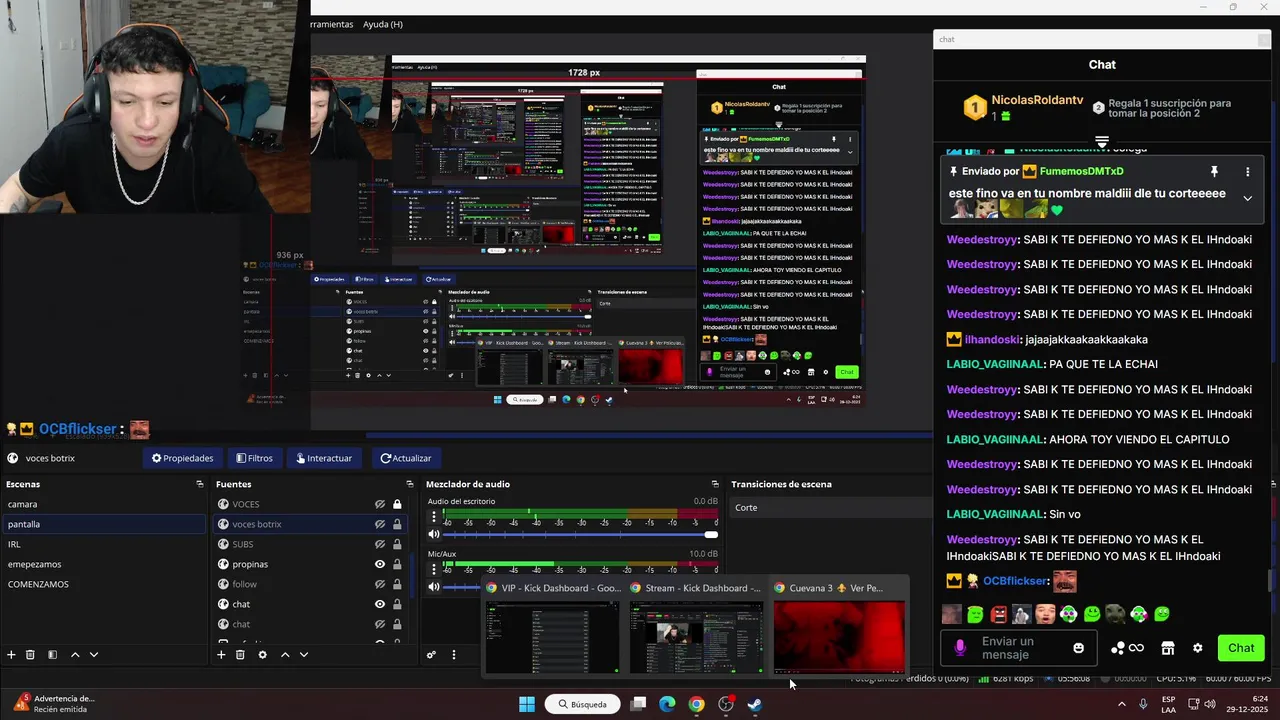Select the emepezamos scene
Screen dimensions: 1280x720
(104, 564)
